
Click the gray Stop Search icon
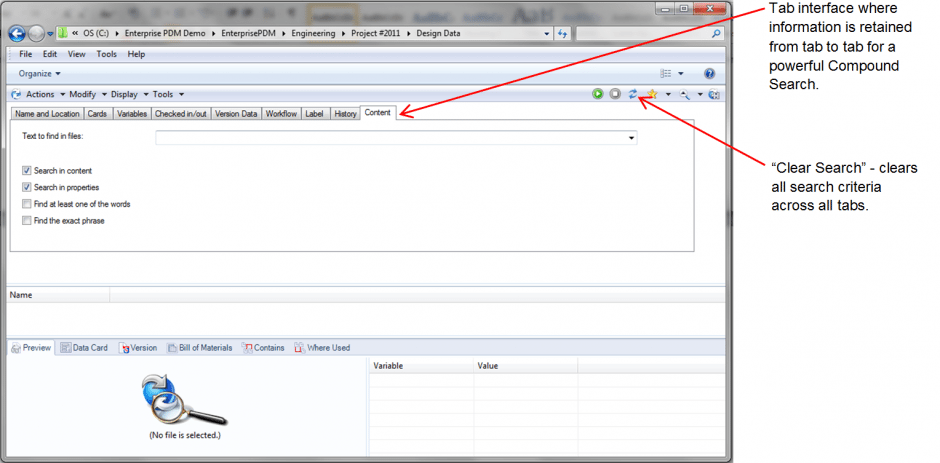point(615,94)
